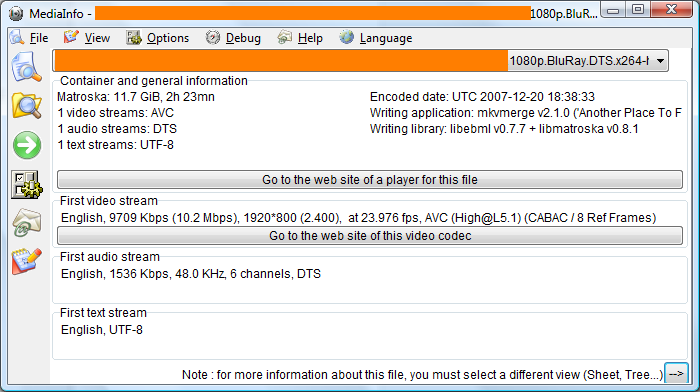Click MediaInfo title bar app icon

point(16,13)
